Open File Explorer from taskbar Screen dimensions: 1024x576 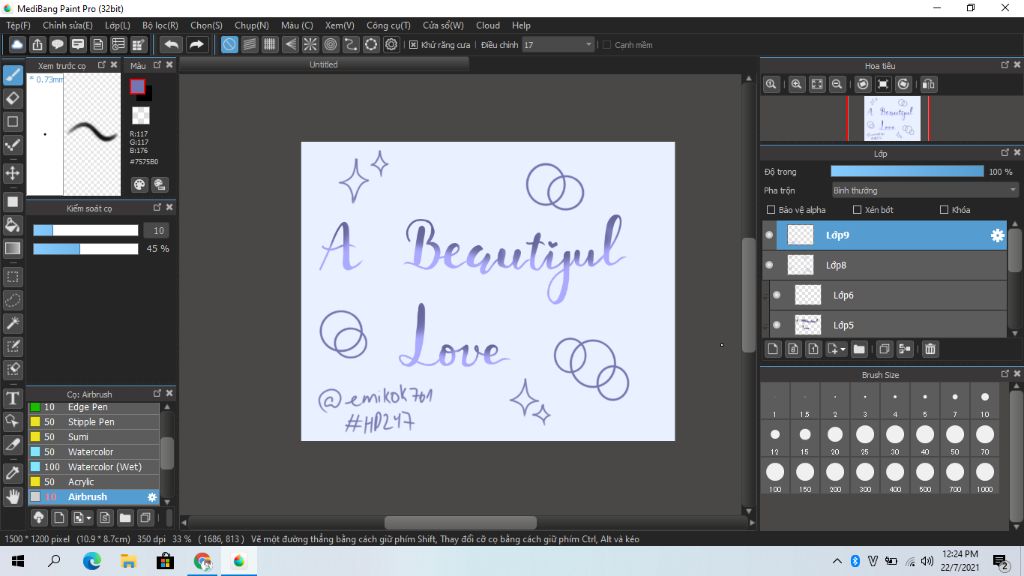[128, 561]
